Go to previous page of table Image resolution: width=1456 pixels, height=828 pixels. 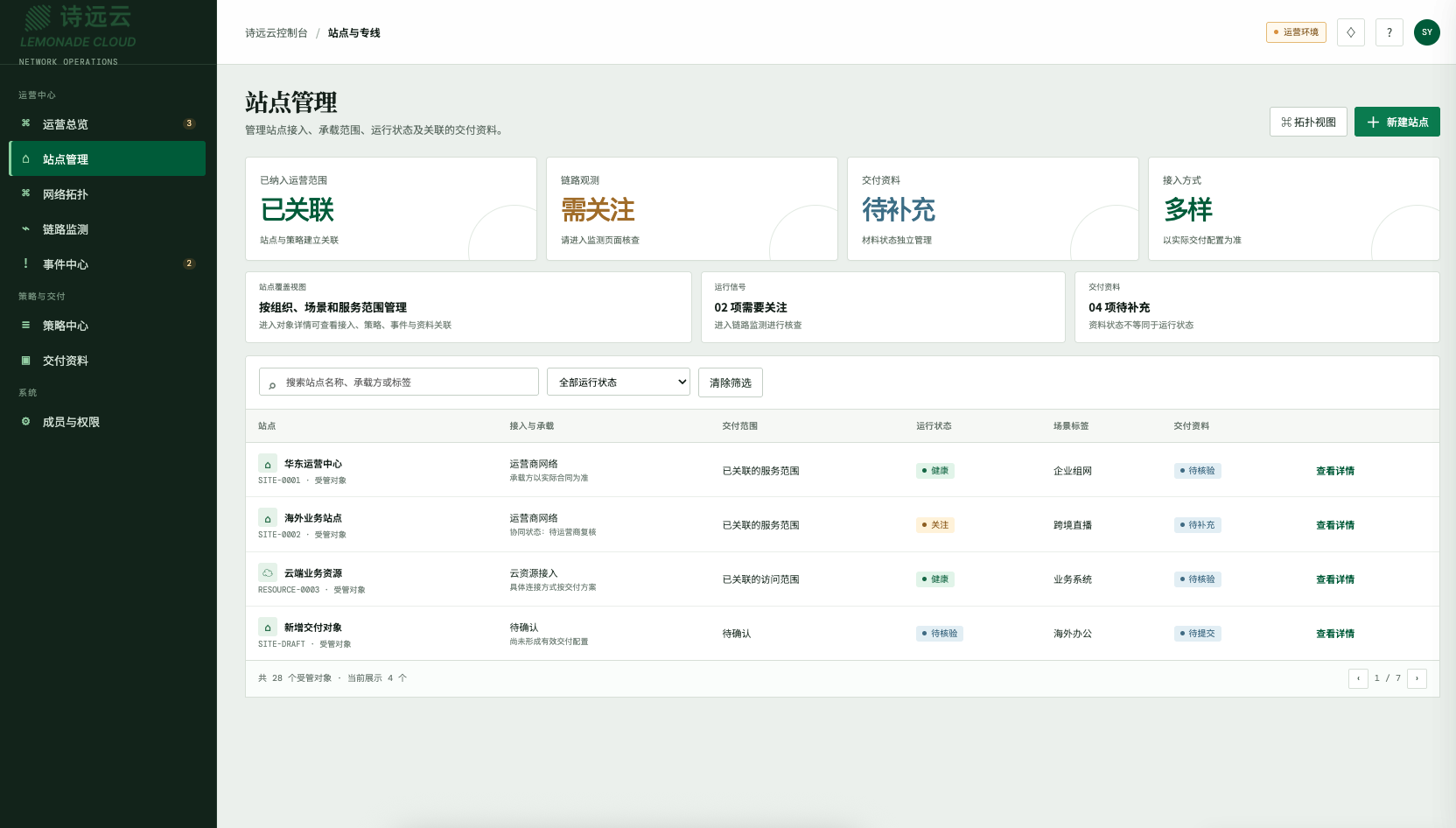1358,678
